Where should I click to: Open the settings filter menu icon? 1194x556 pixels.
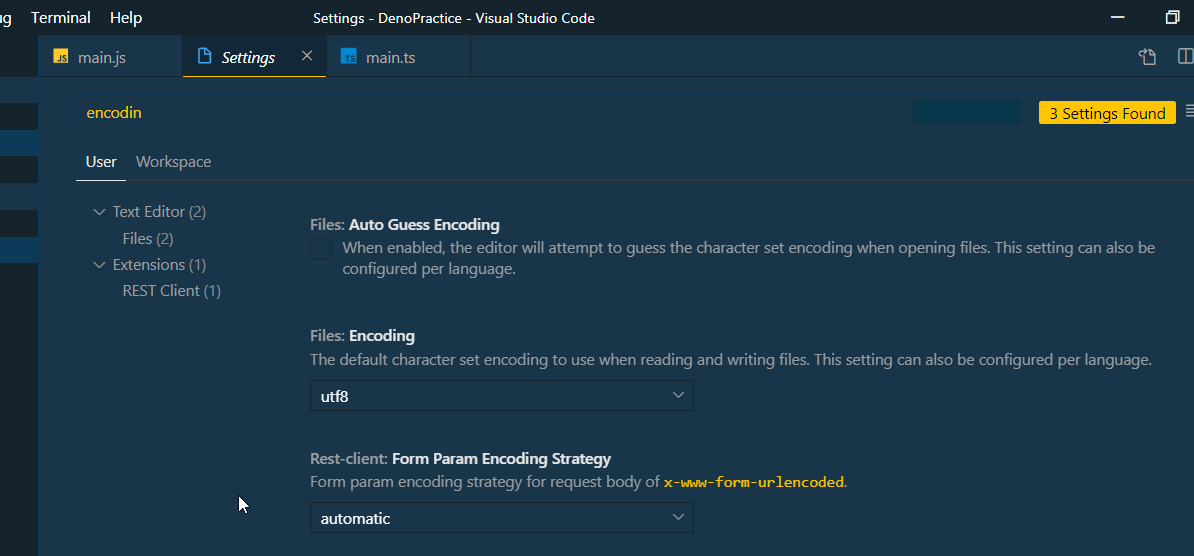click(x=1189, y=112)
